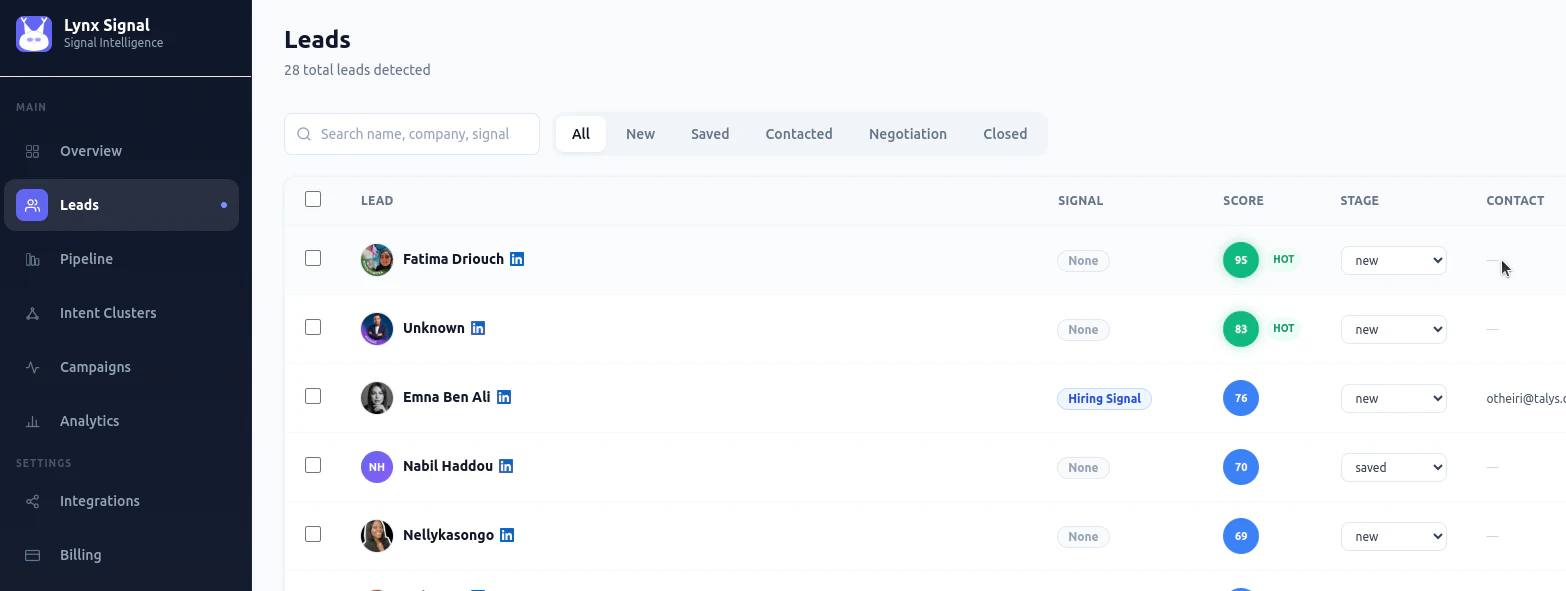Check the box for Emna Ben Ali
This screenshot has height=591, width=1566.
click(313, 396)
